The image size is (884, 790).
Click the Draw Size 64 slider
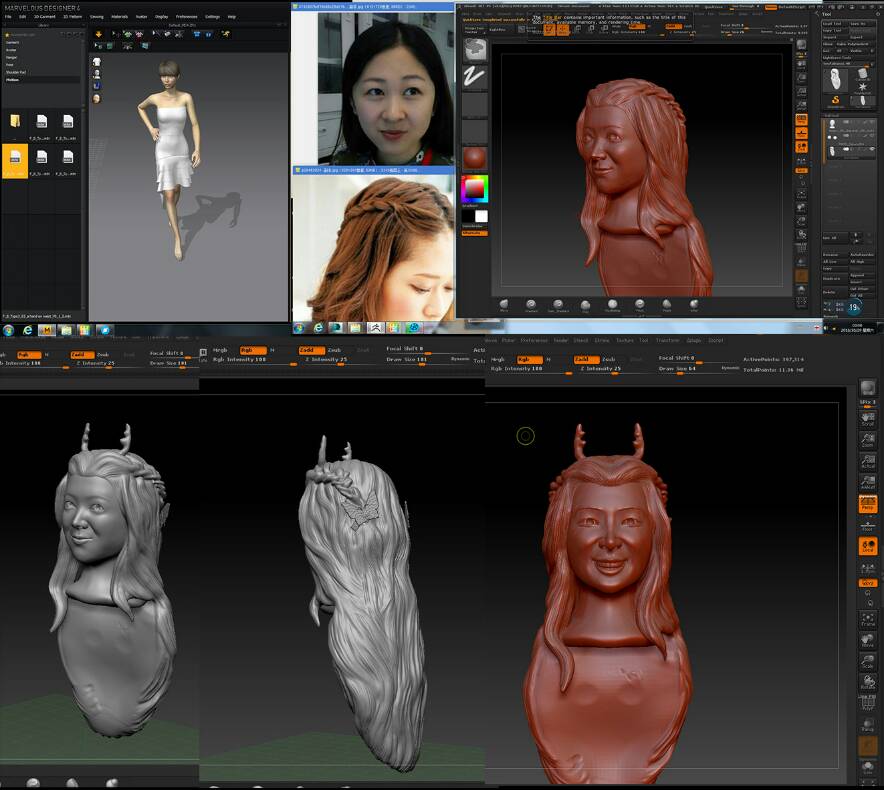(x=679, y=369)
